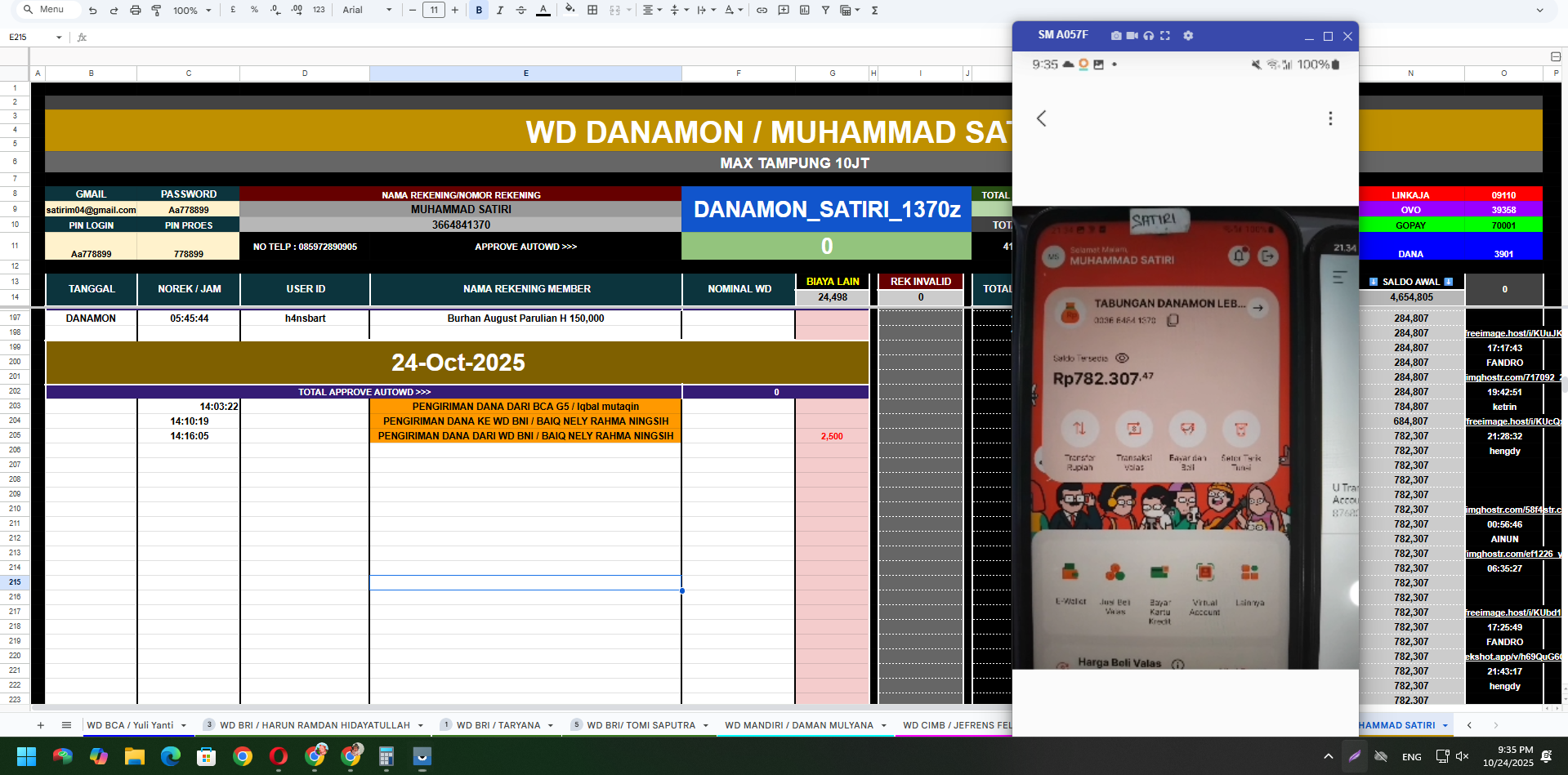Toggle saldo visibility eye on phone
This screenshot has width=1568, height=775.
pyautogui.click(x=1122, y=358)
